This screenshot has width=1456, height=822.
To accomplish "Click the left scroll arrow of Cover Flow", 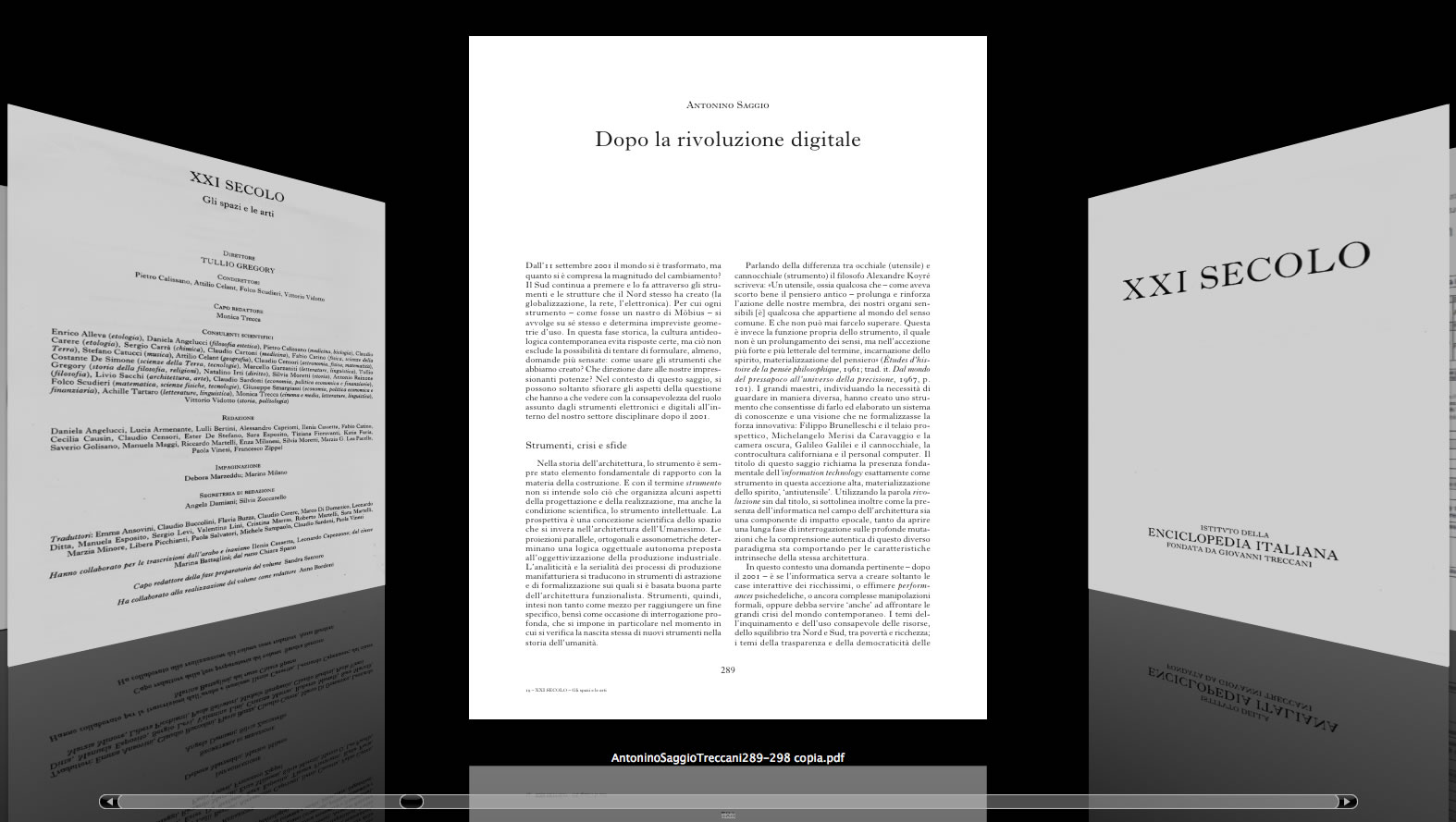I will tap(109, 802).
